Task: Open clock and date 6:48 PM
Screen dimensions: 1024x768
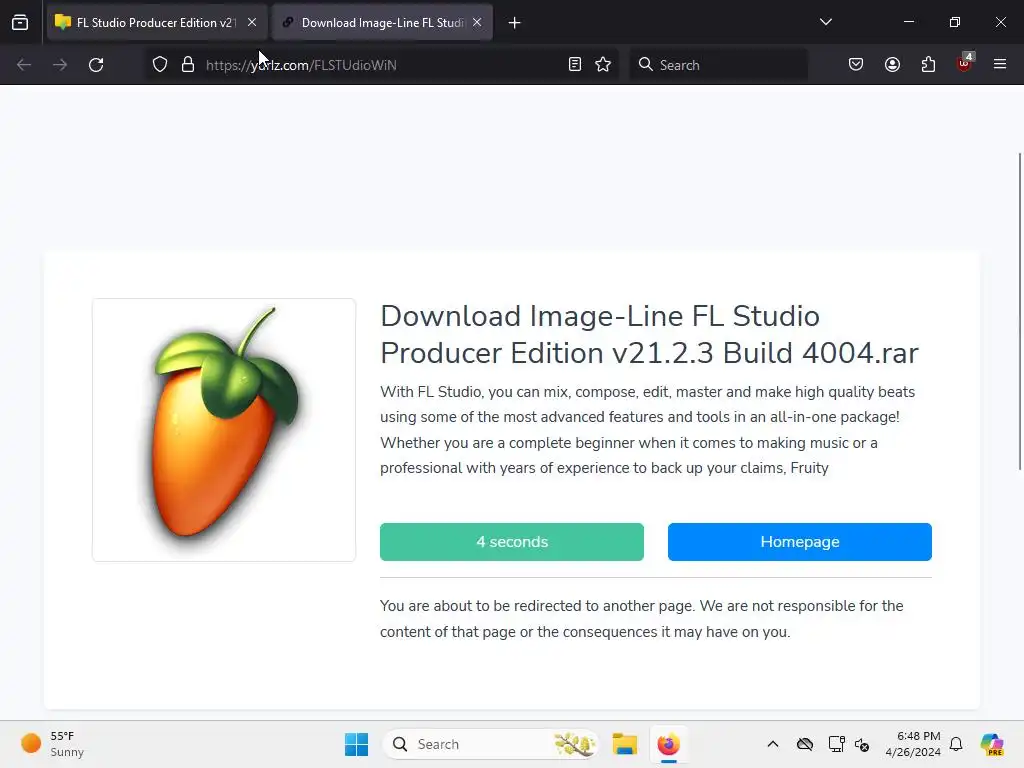Action: pyautogui.click(x=912, y=744)
